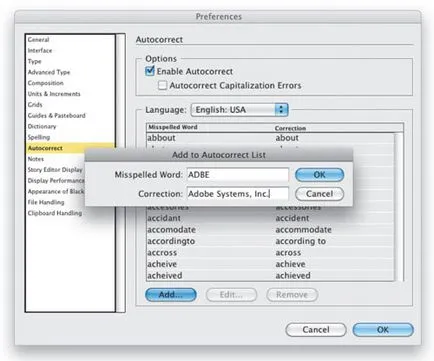This screenshot has width=434, height=361.
Task: Select Appearance of Black category
Action: coord(55,191)
